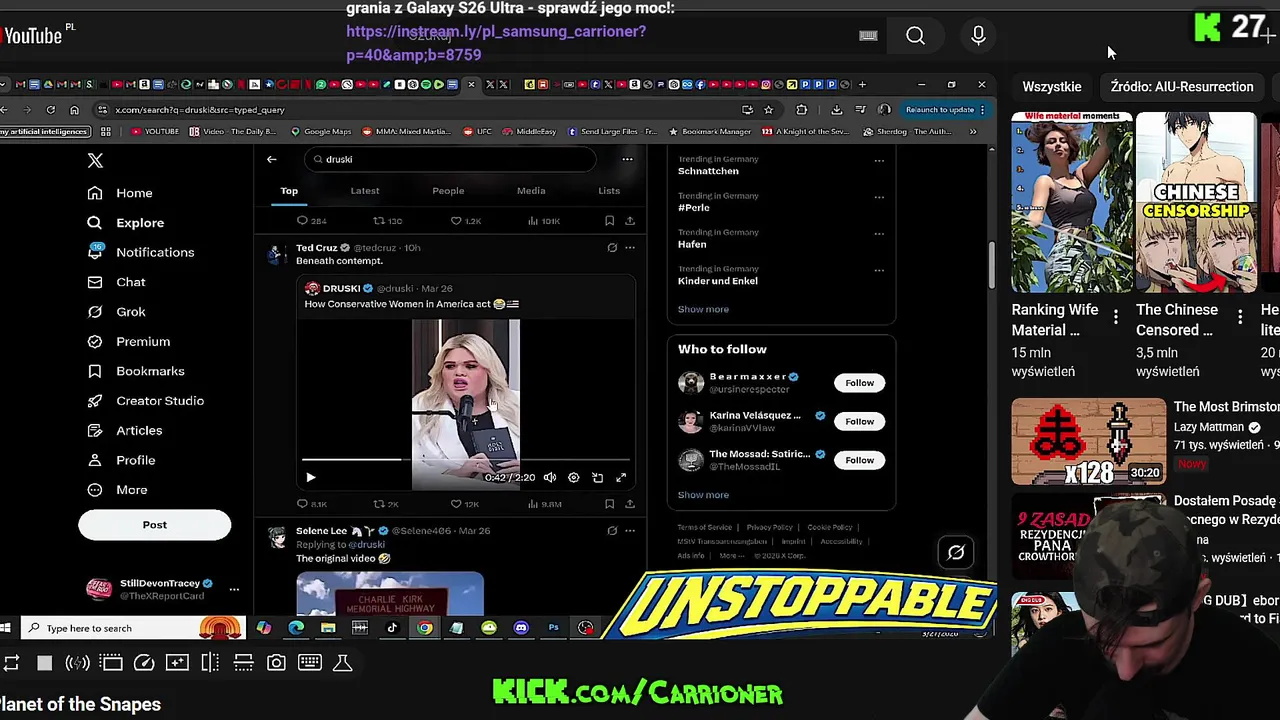Open Grok in the X sidebar
The width and height of the screenshot is (1280, 720).
coord(116,312)
